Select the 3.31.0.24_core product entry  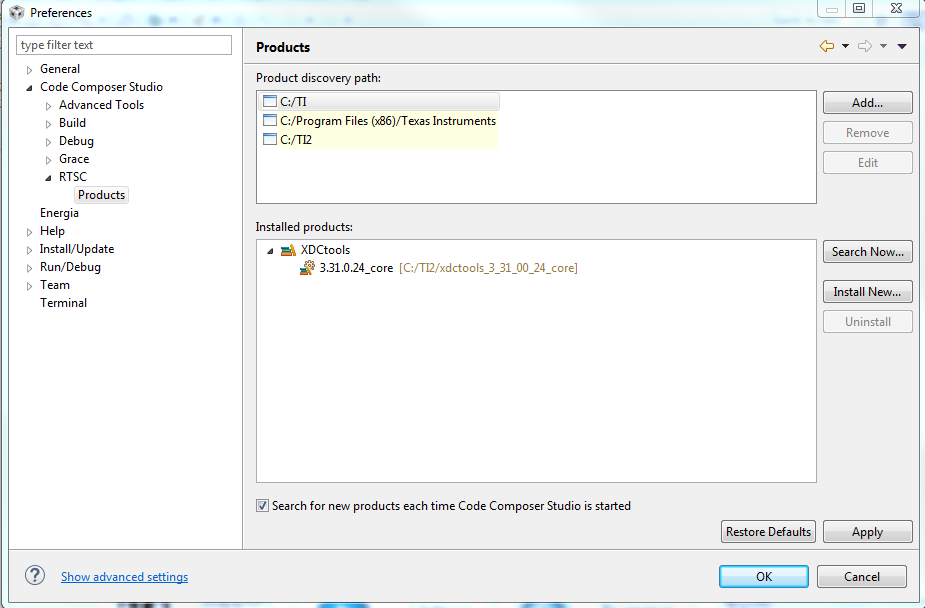(356, 268)
